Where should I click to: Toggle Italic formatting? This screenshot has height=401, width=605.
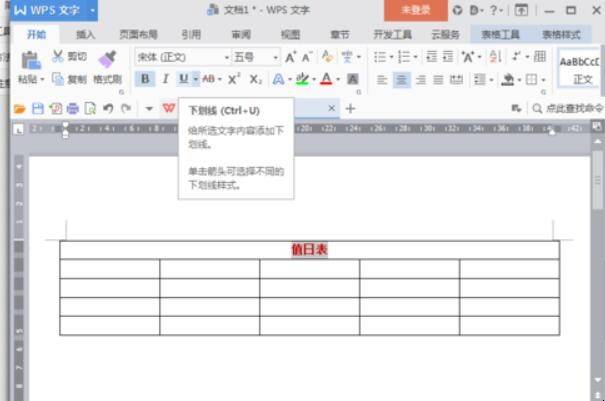(x=166, y=79)
